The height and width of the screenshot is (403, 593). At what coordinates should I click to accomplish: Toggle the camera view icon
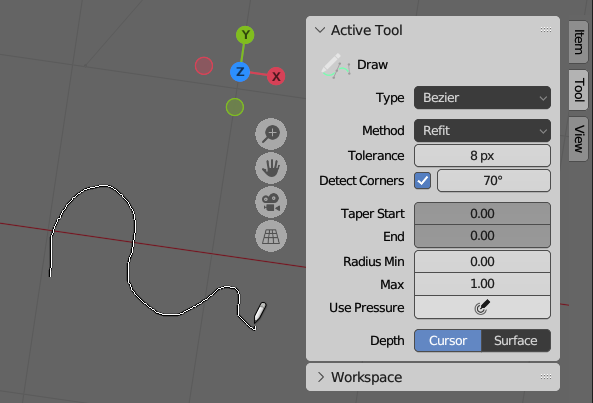pyautogui.click(x=271, y=202)
